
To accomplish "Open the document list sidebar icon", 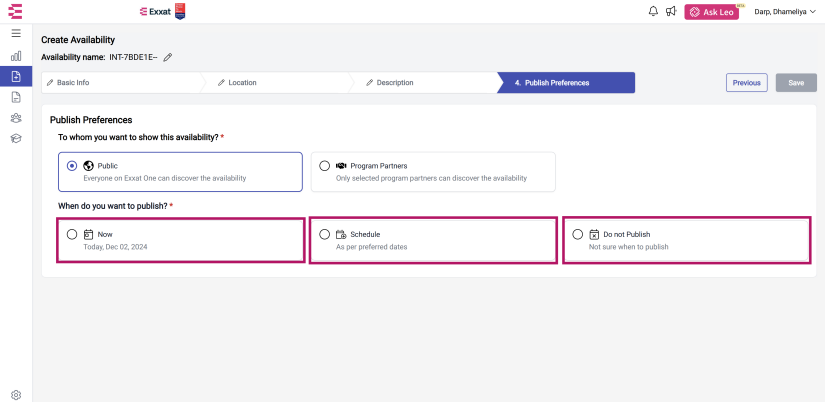I will [x=16, y=97].
